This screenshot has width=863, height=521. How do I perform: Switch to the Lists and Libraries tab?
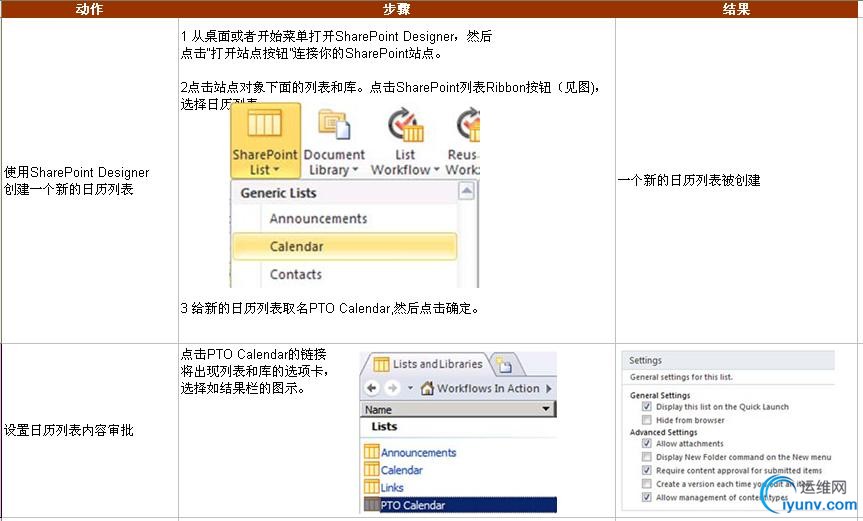[427, 364]
